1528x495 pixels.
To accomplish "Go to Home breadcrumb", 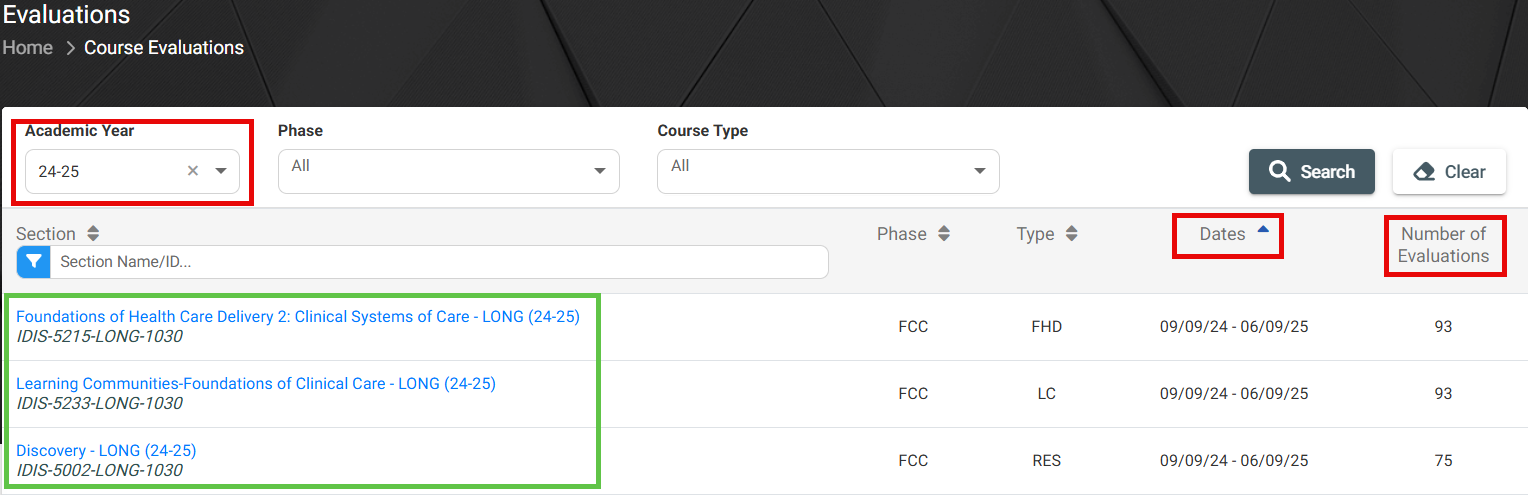I will tap(28, 48).
